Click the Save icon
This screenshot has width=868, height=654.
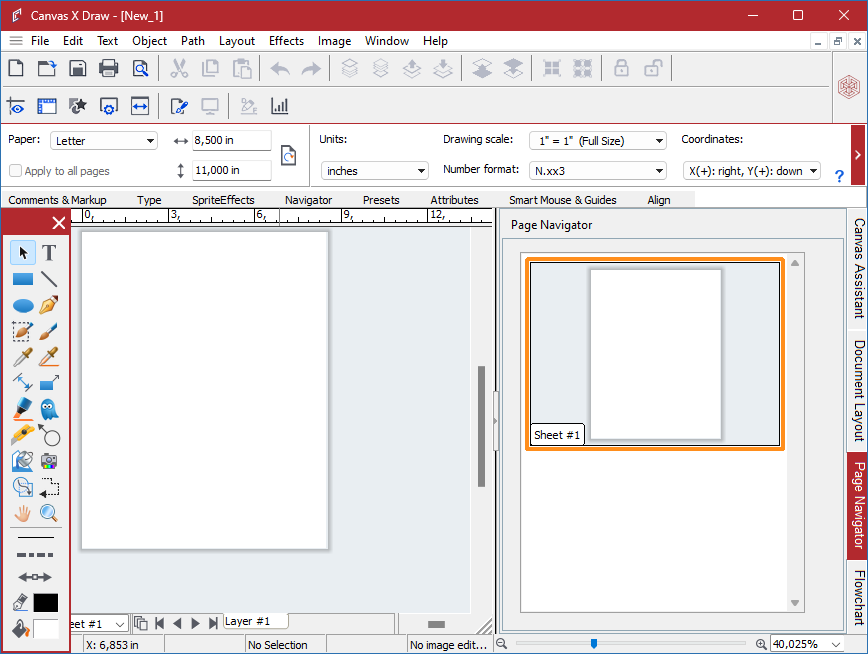[78, 69]
